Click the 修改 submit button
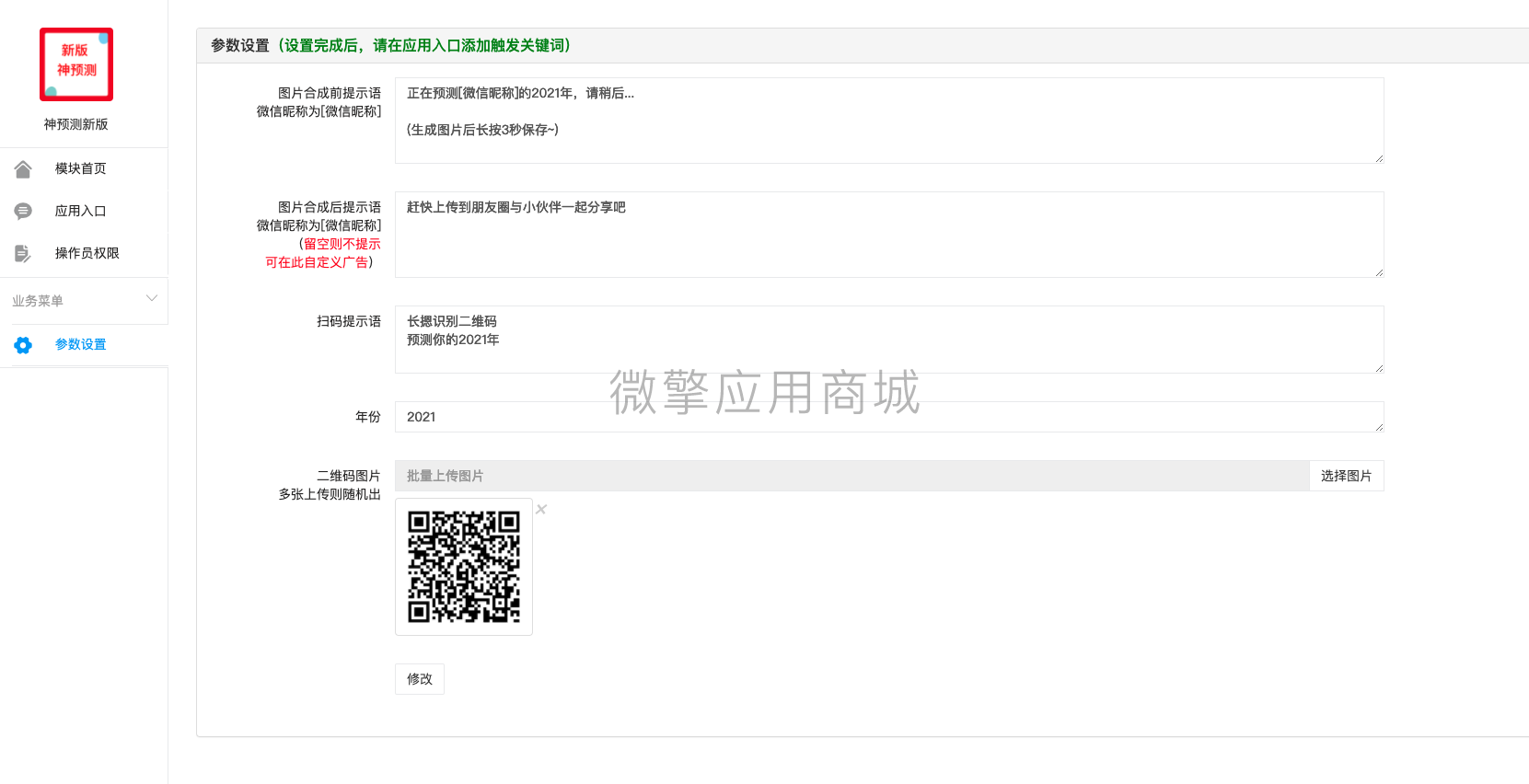Screen dimensions: 1529x784 click(420, 679)
